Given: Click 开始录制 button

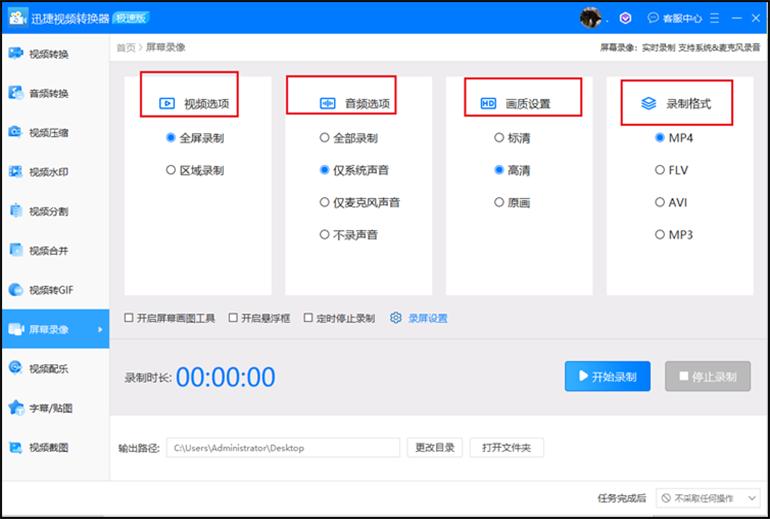Looking at the screenshot, I should (x=607, y=376).
